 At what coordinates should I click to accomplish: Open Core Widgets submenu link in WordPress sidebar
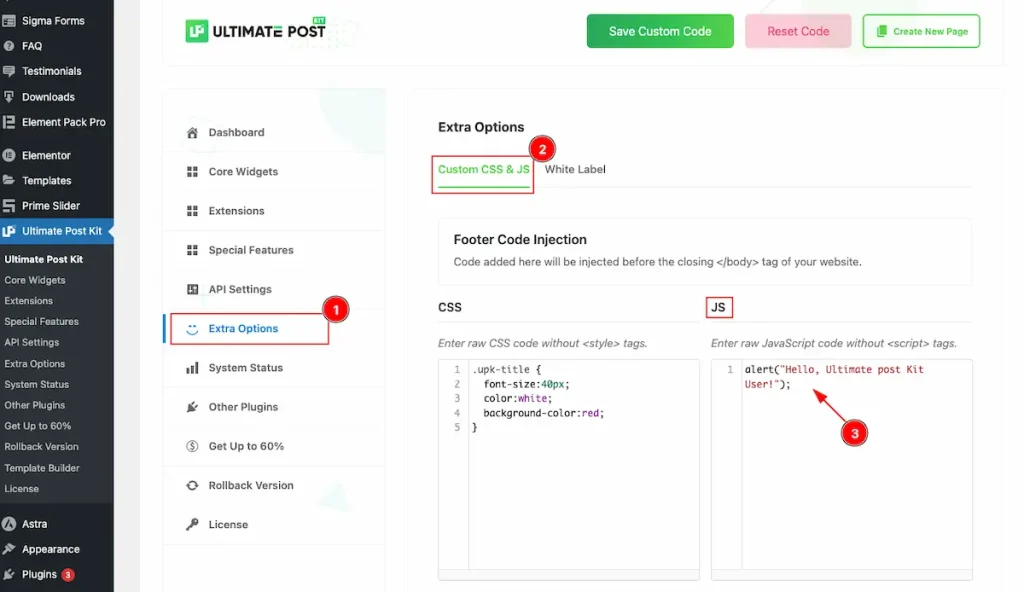[x=35, y=280]
